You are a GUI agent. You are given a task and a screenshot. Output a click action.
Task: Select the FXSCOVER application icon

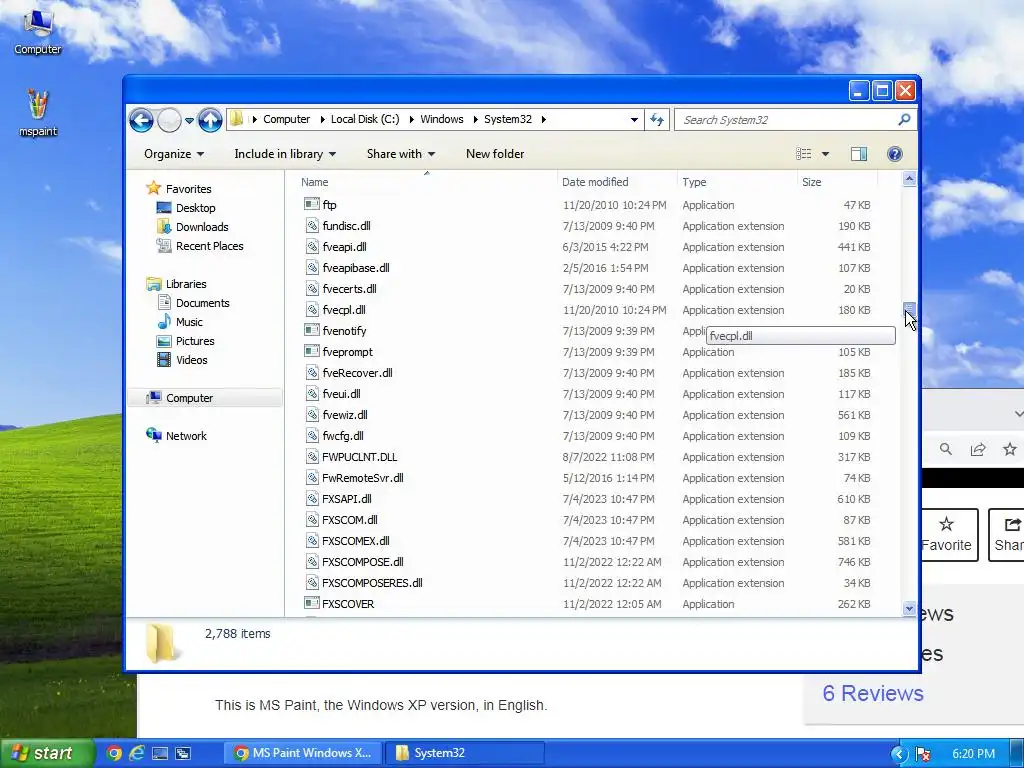pyautogui.click(x=312, y=603)
